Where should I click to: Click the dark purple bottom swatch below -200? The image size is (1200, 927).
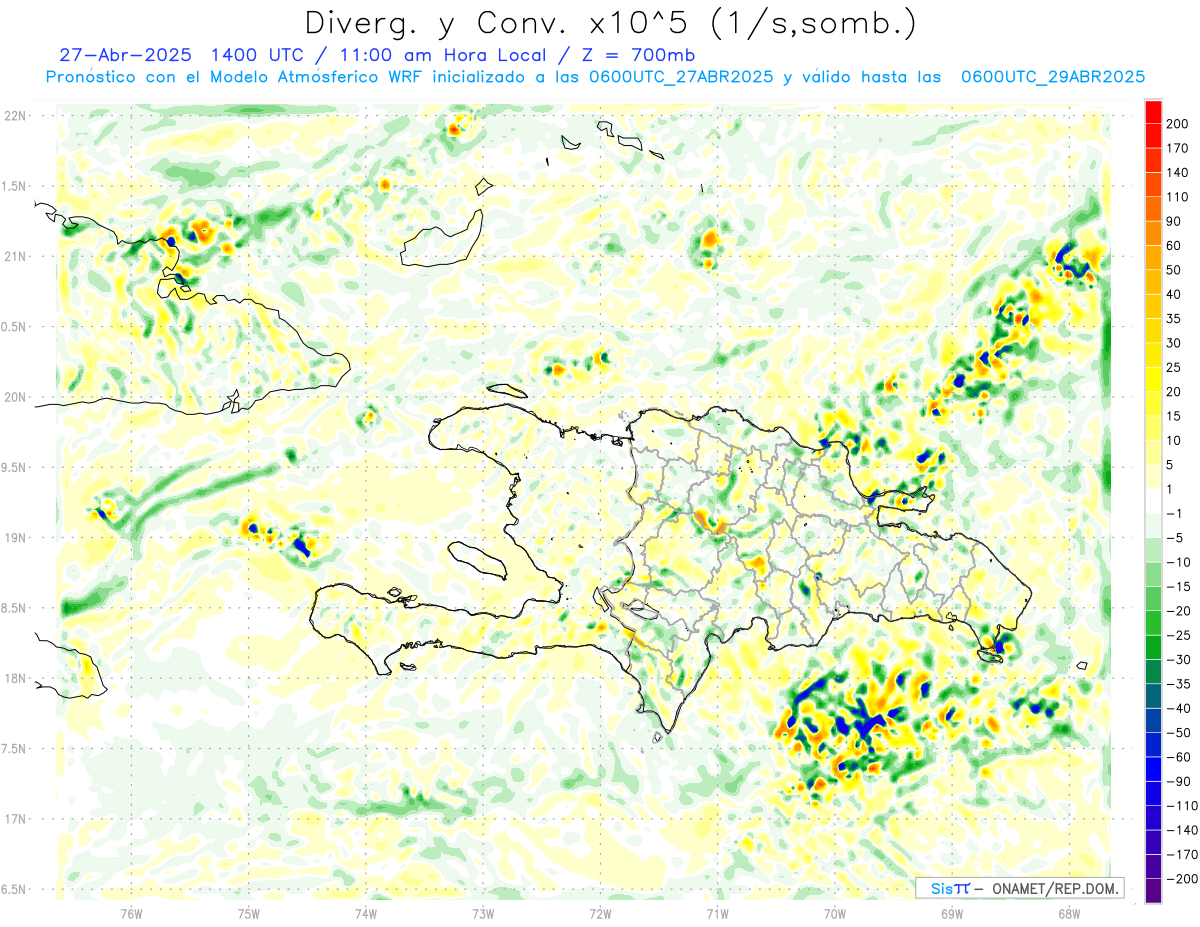tap(1153, 891)
